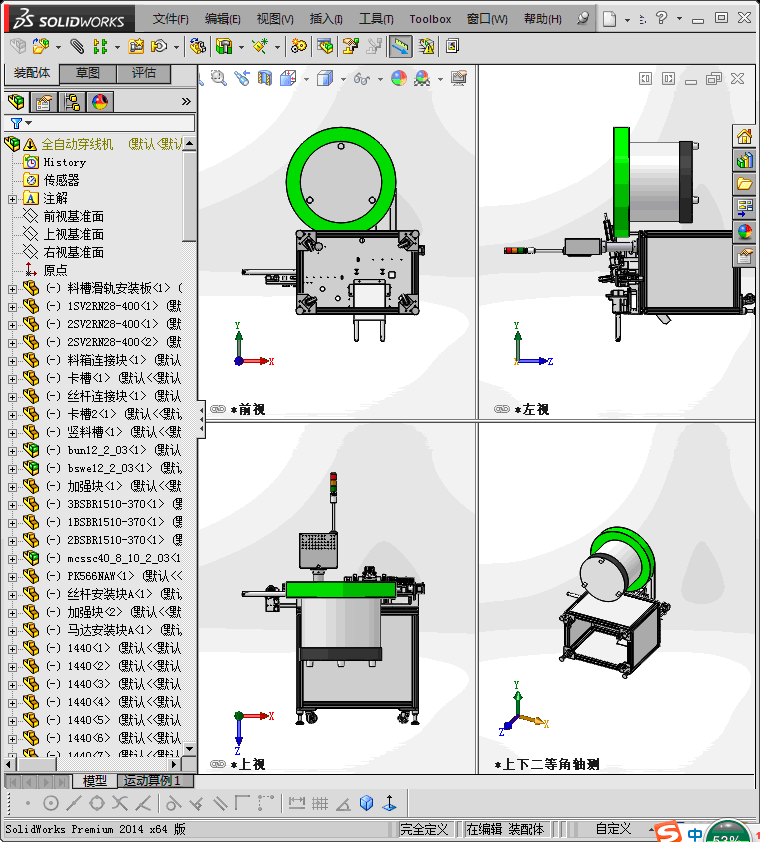
Task: Select the Move Component tool
Action: (x=158, y=47)
